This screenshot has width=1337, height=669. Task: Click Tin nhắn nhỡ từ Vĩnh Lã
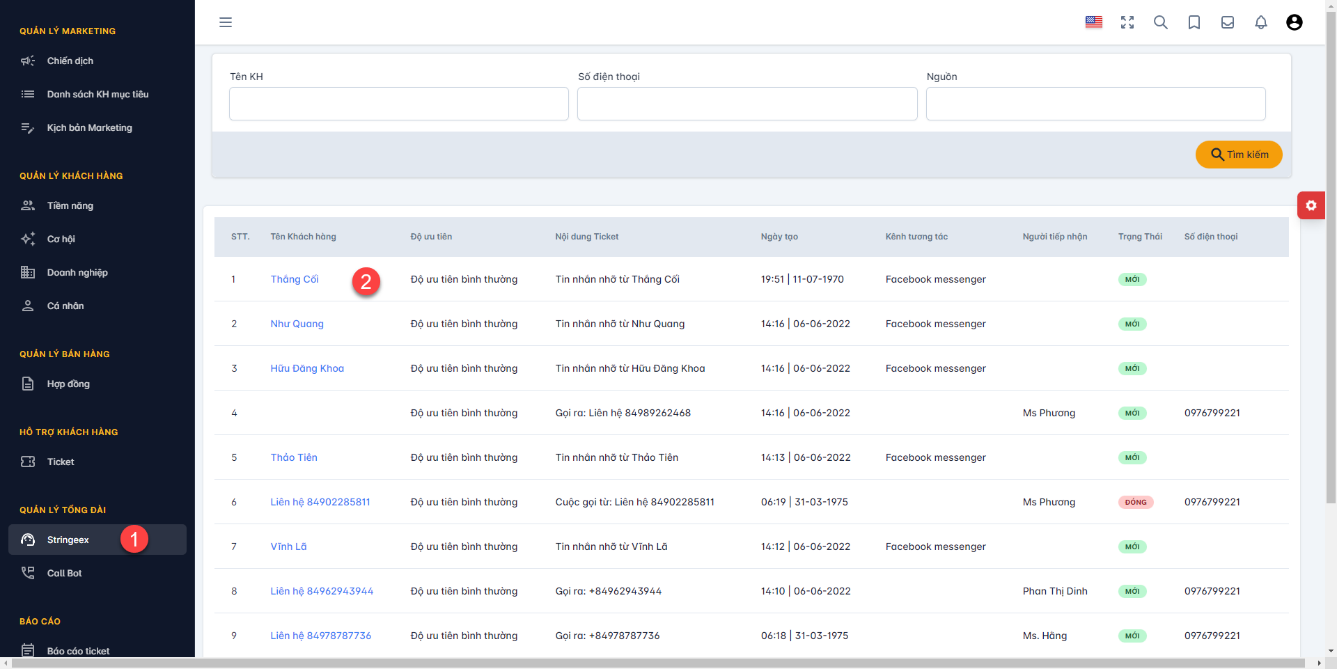tap(611, 546)
